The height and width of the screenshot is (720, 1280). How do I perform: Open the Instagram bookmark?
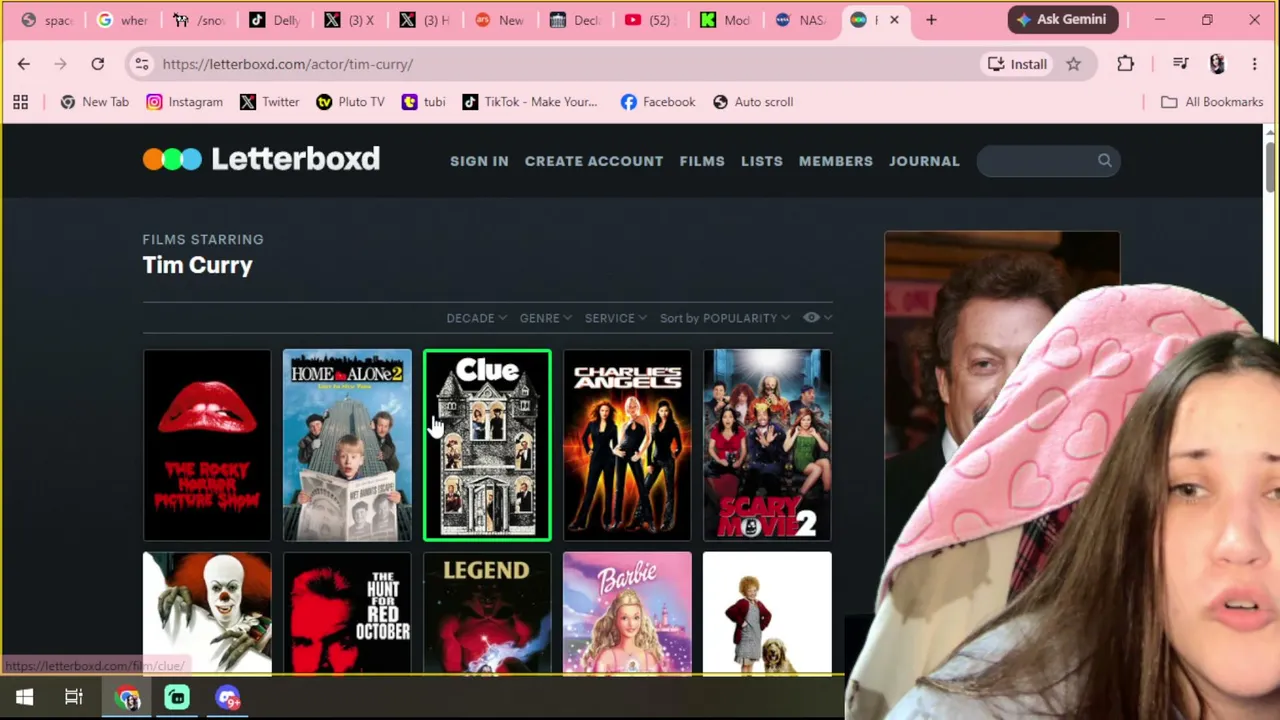[184, 102]
